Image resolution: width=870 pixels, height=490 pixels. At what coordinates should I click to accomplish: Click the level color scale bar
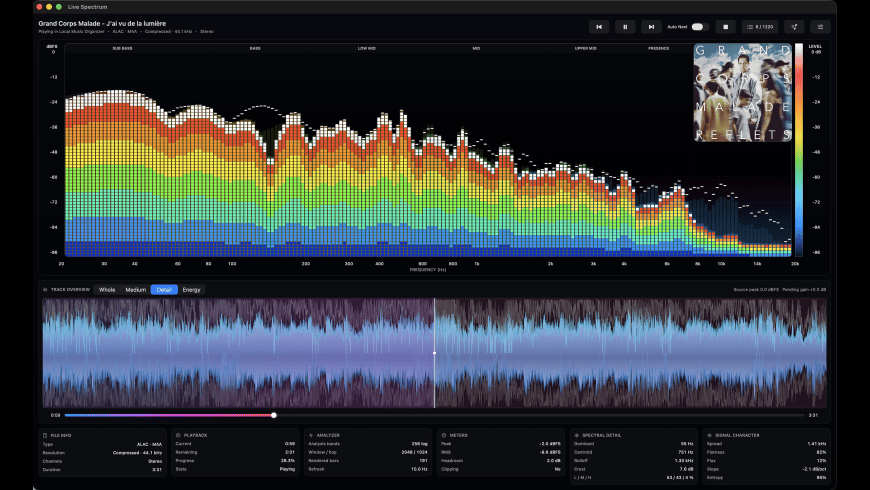tap(798, 150)
